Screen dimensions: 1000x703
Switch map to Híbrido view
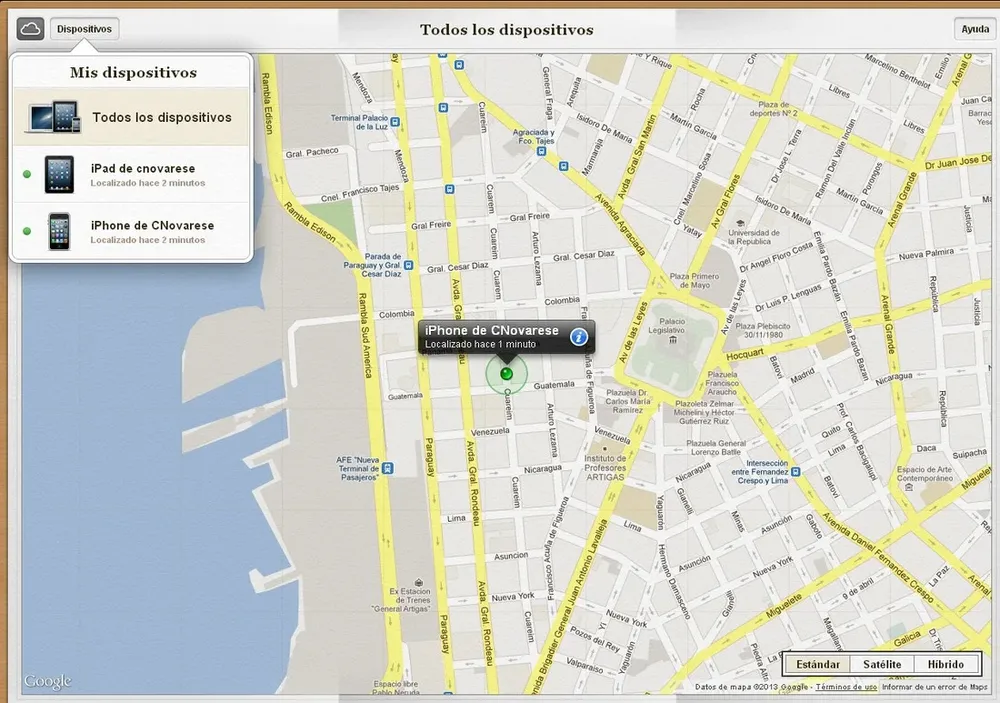945,664
